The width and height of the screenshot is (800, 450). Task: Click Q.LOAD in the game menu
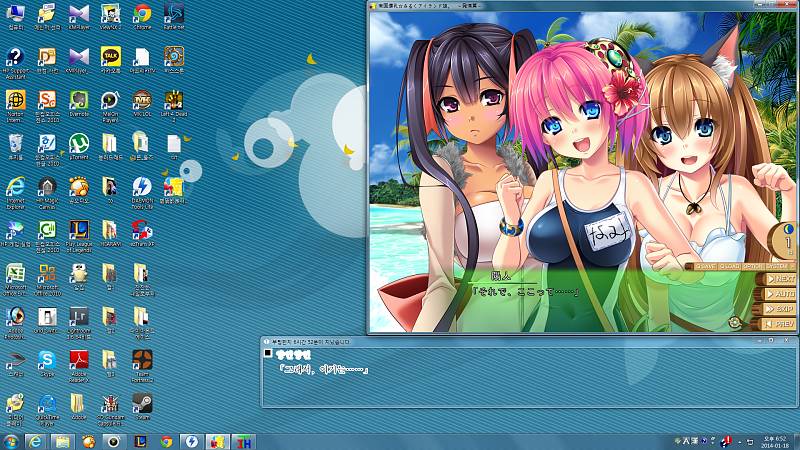point(729,266)
